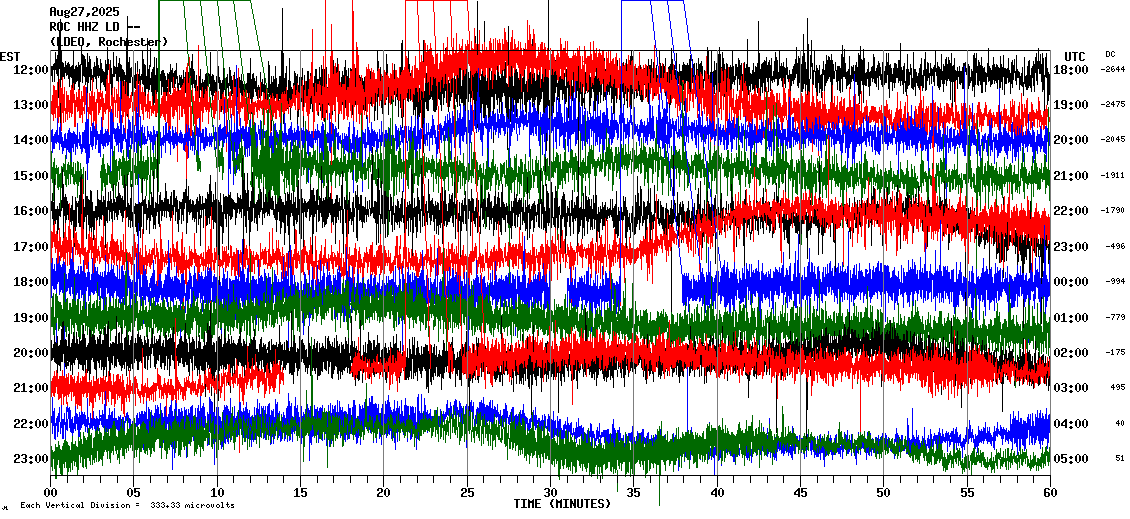The height and width of the screenshot is (519, 1130).
Task: Click the Aug27,2025 date label
Action: click(84, 12)
